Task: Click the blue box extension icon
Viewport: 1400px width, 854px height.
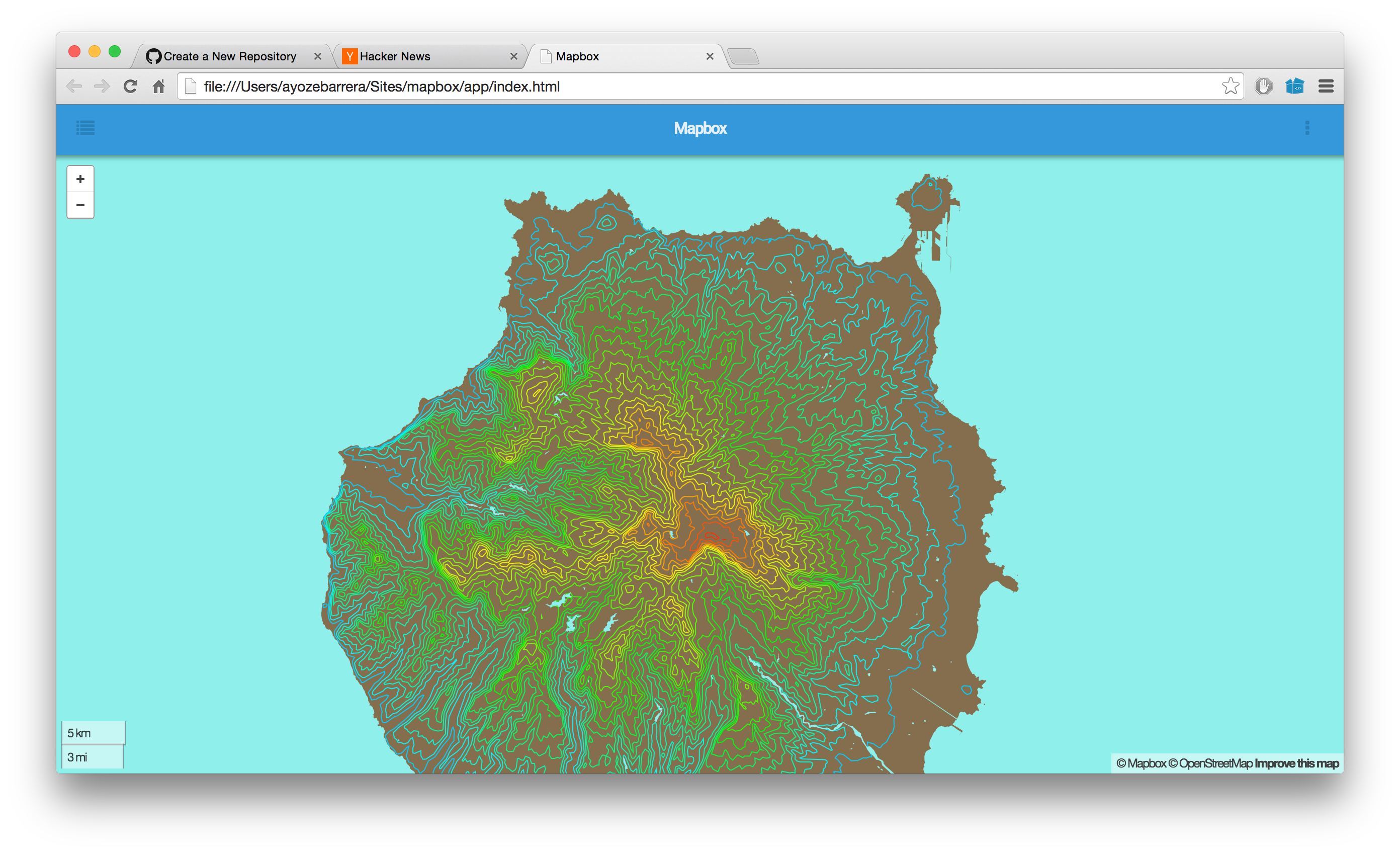Action: [1294, 87]
